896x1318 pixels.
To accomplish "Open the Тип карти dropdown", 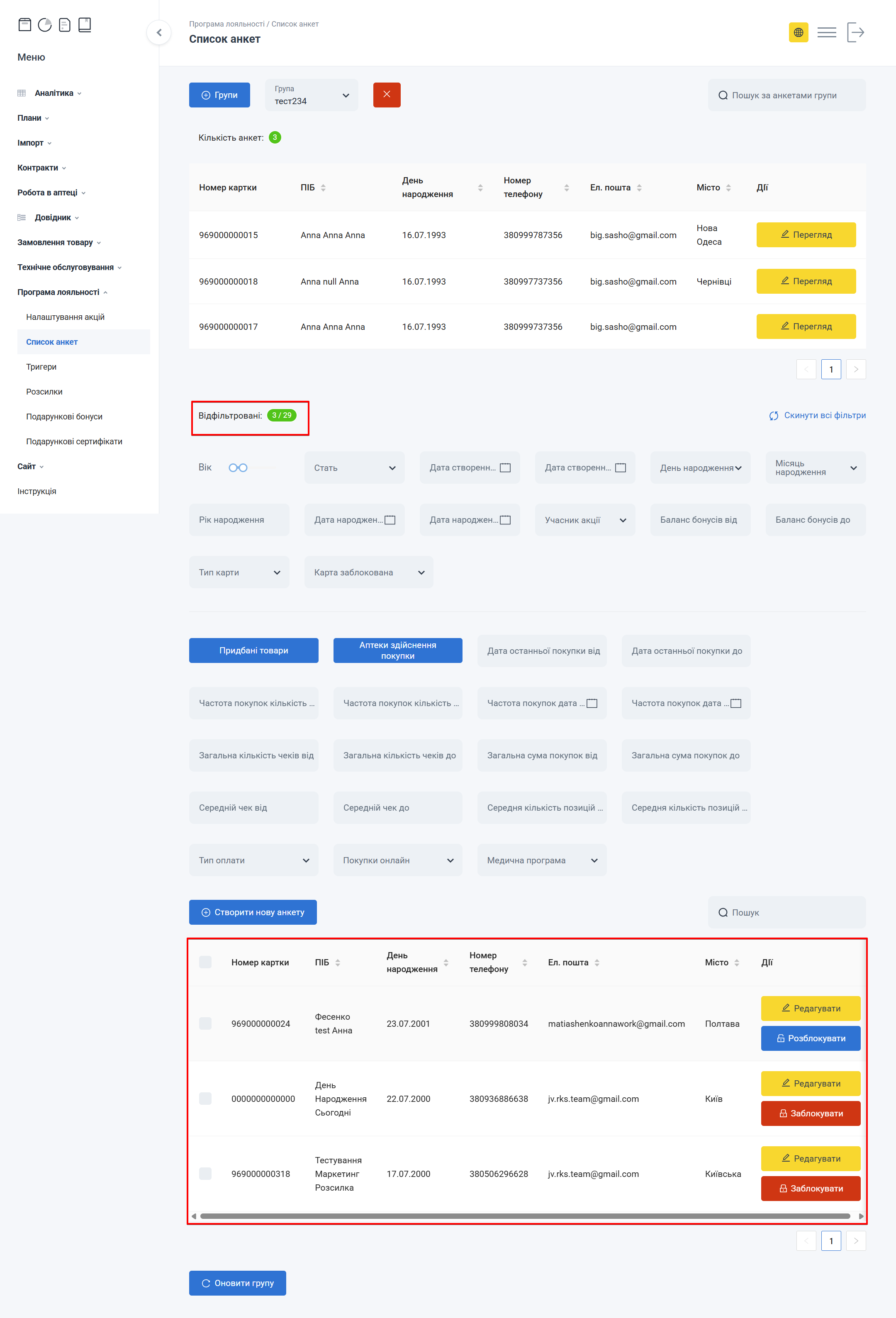I will point(239,572).
